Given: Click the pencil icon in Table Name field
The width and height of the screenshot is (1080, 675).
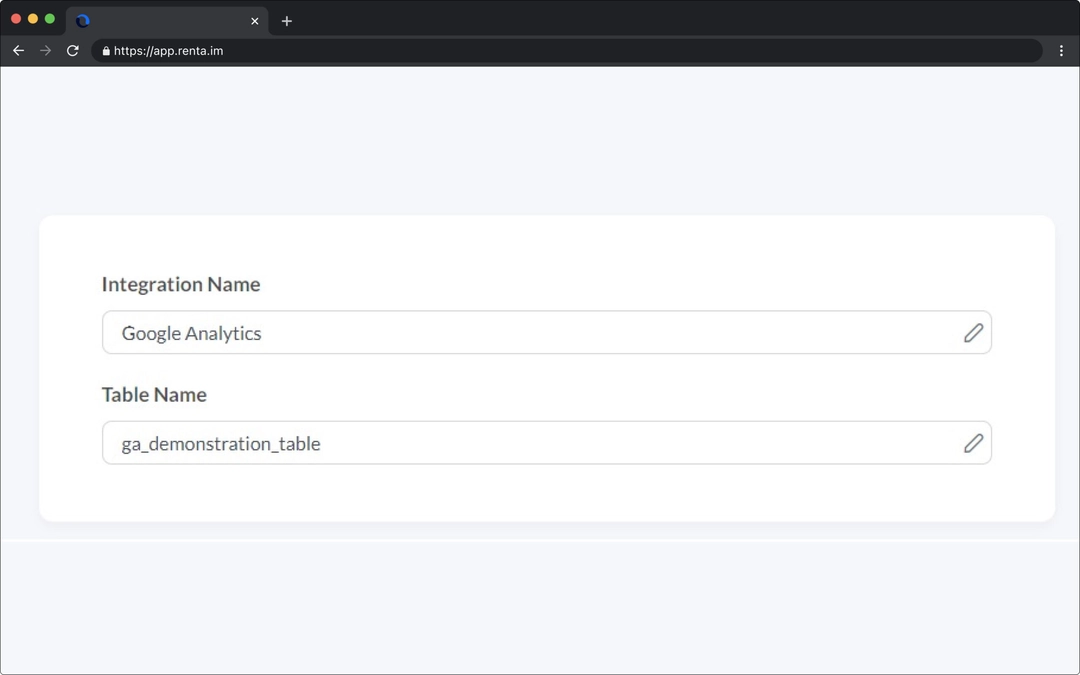Looking at the screenshot, I should [x=973, y=443].
